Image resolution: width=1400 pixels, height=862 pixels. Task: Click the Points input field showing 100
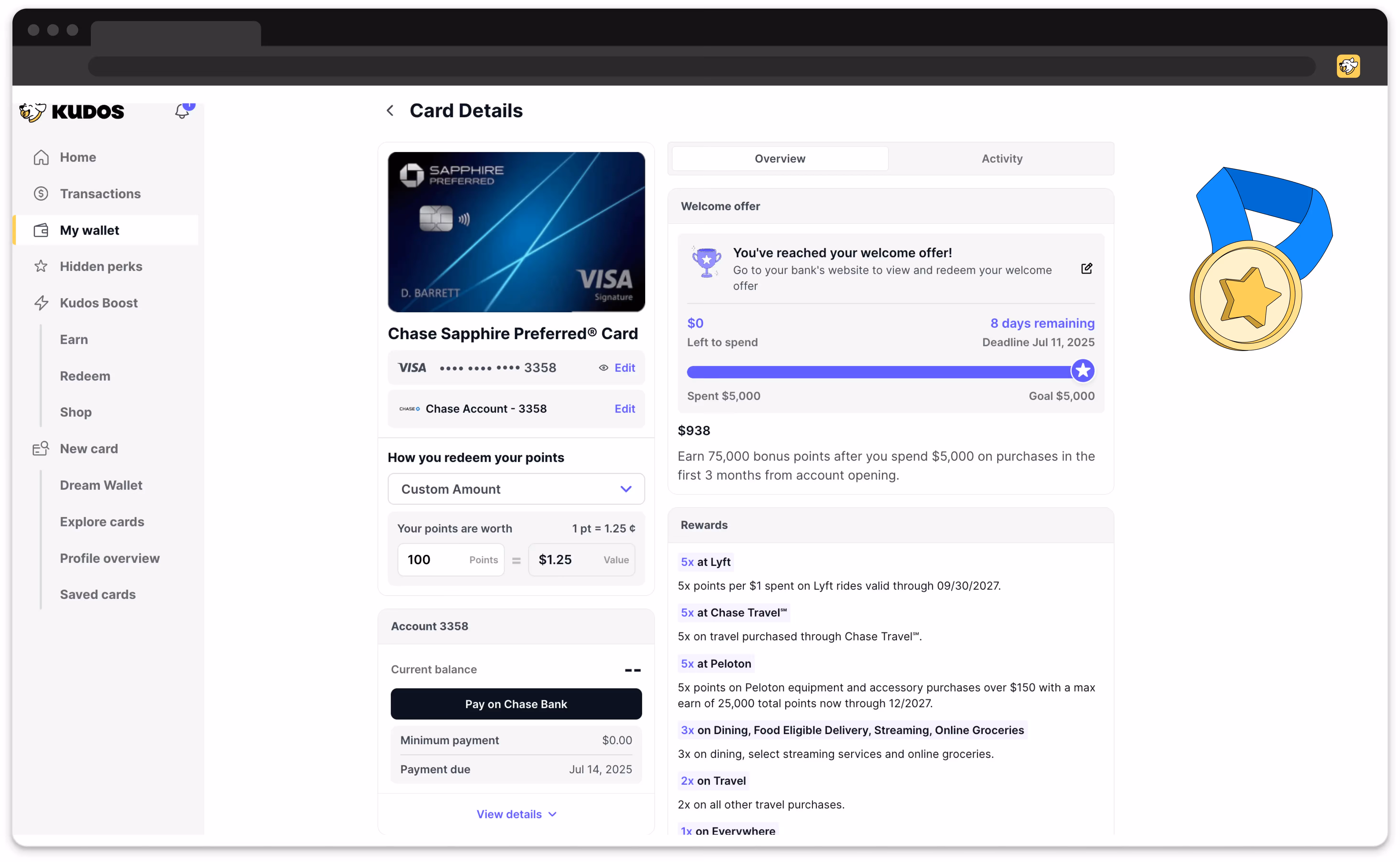click(x=451, y=560)
